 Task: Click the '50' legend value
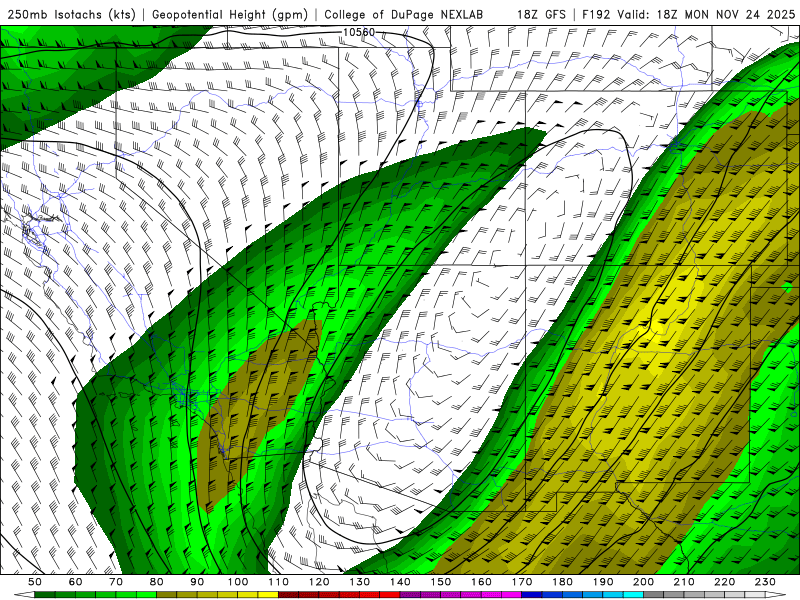35,582
